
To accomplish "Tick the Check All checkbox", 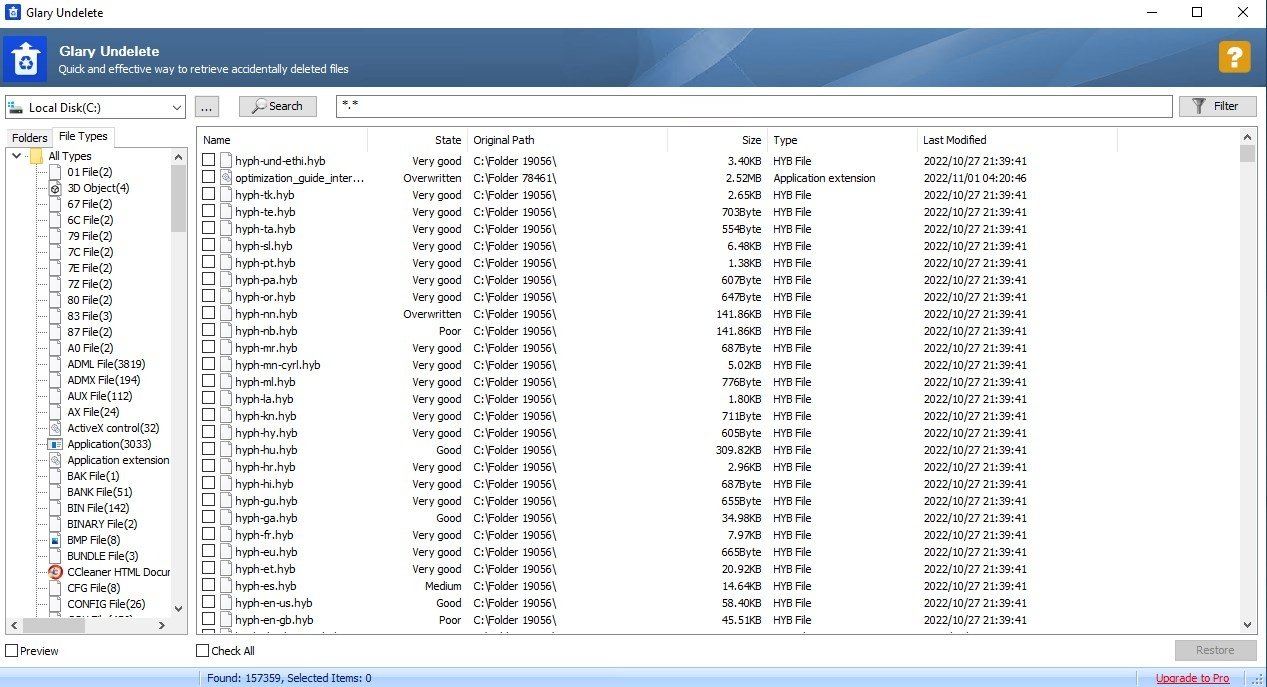I will 203,651.
